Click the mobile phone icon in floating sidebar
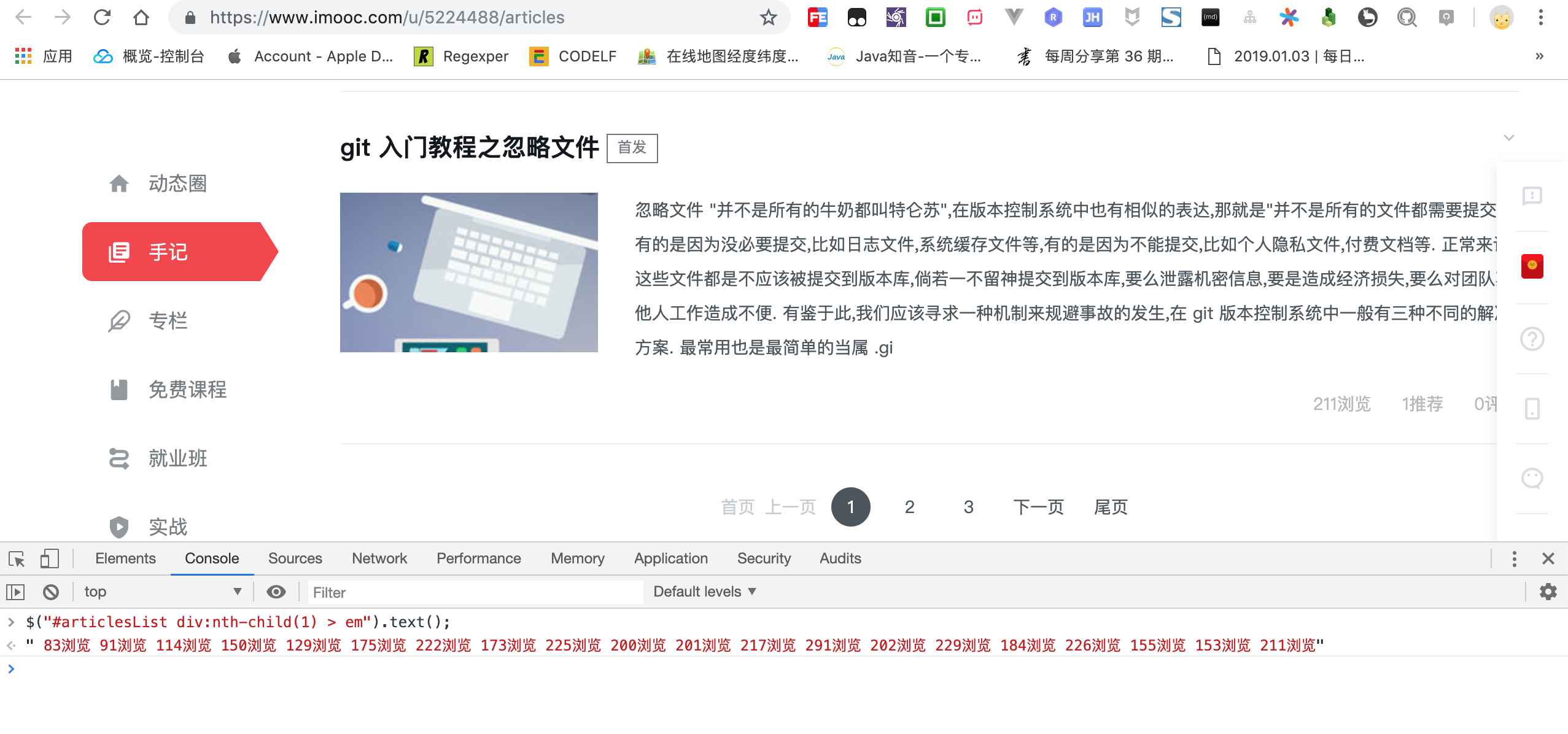 pyautogui.click(x=1532, y=408)
